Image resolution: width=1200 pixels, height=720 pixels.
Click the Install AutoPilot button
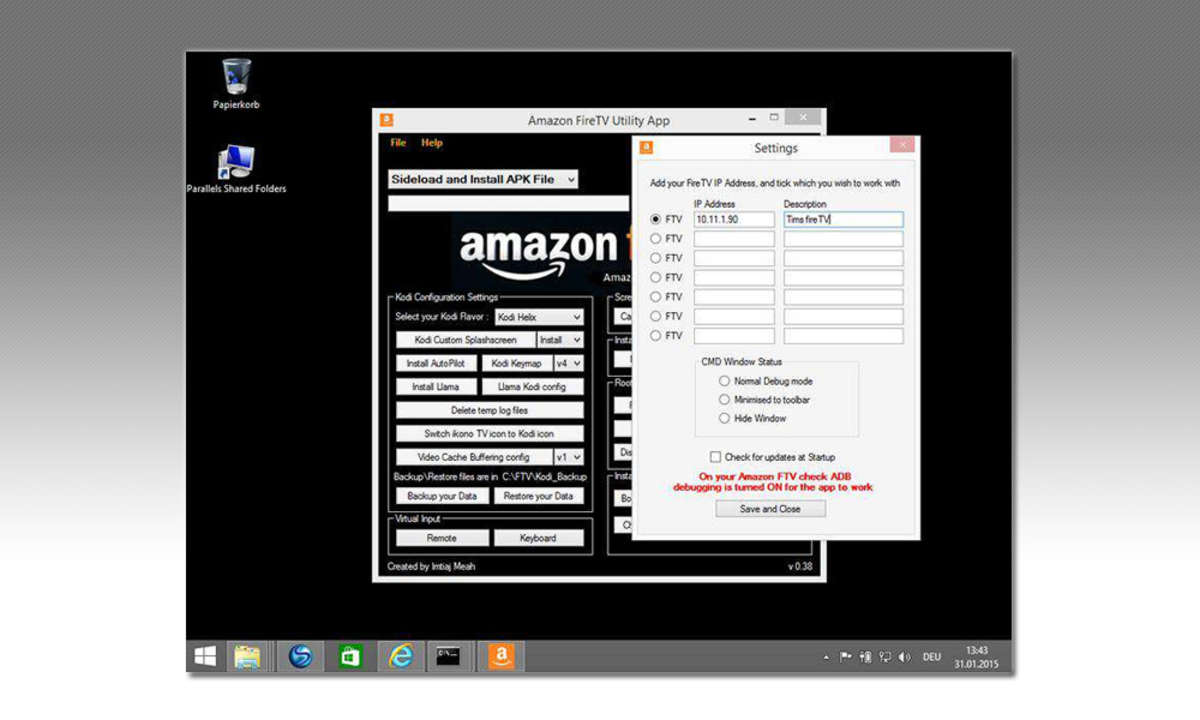[x=436, y=363]
